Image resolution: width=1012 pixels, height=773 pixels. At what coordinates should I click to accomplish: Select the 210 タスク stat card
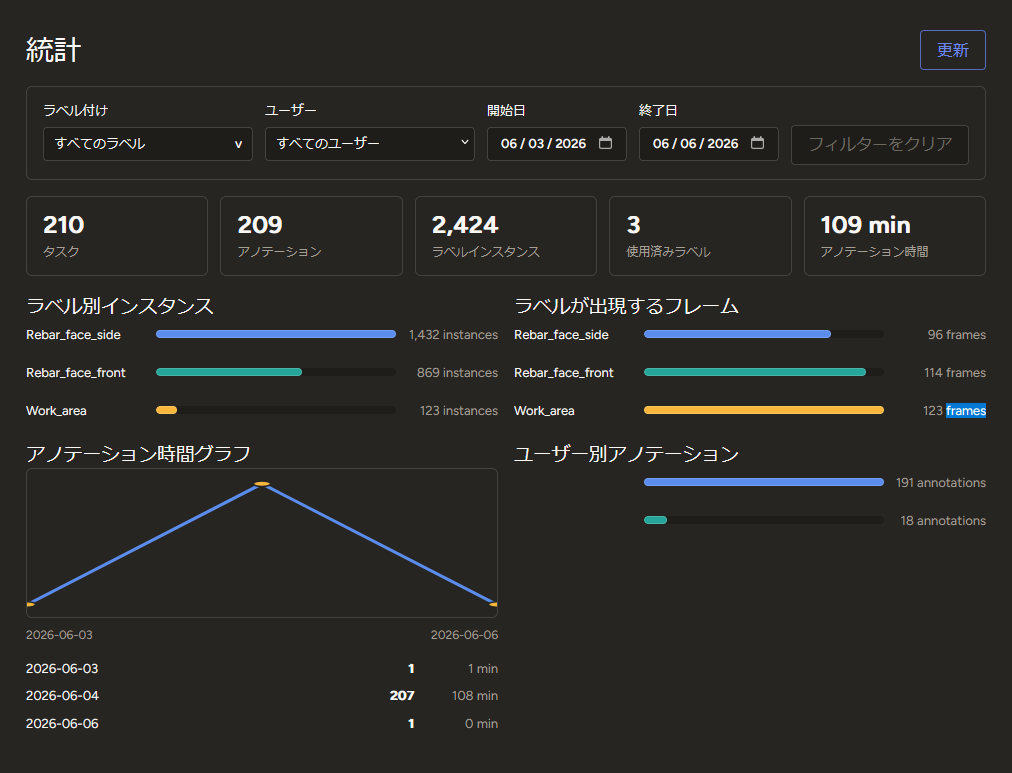point(117,236)
